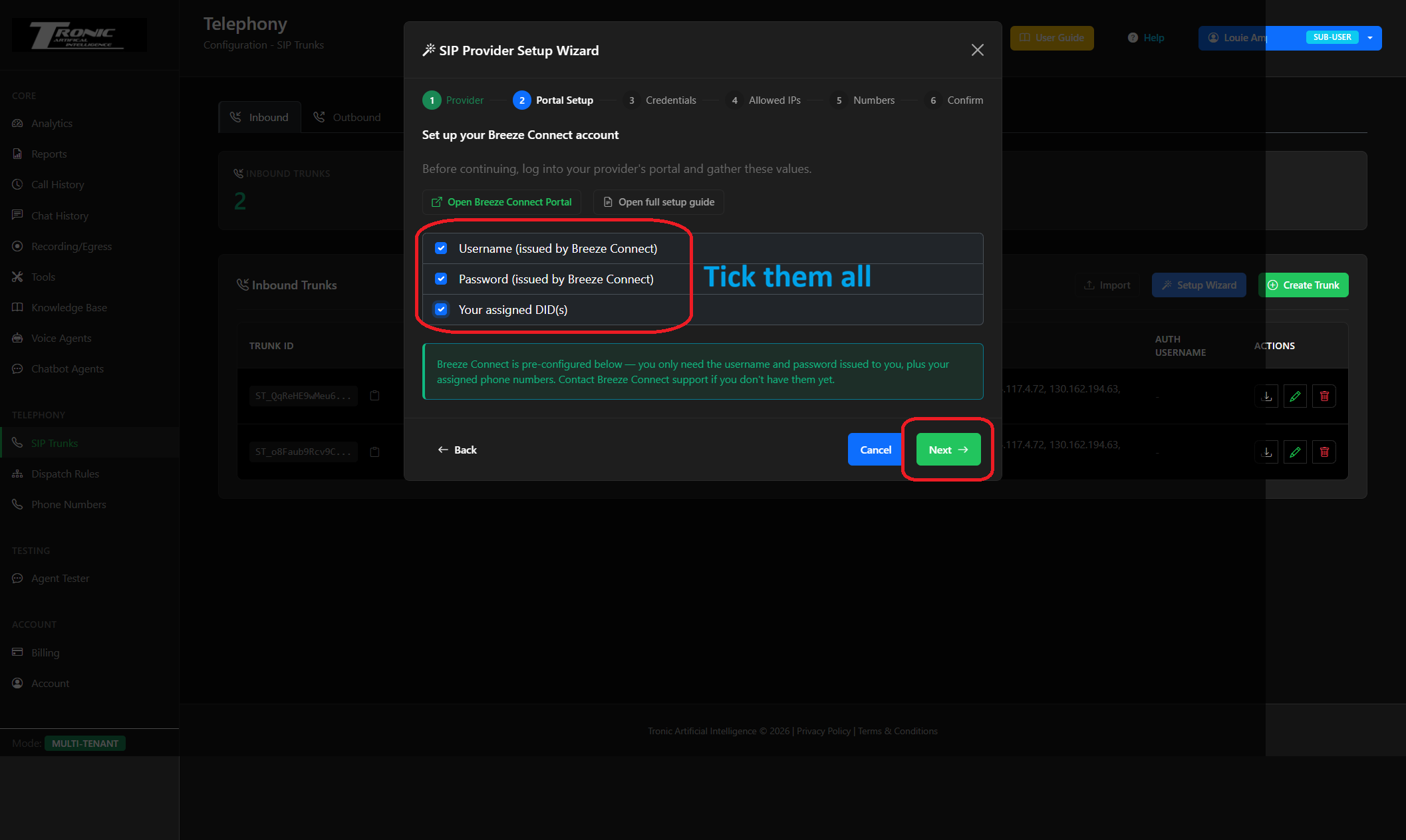Image resolution: width=1406 pixels, height=840 pixels.
Task: Open the User Guide
Action: coord(1052,38)
